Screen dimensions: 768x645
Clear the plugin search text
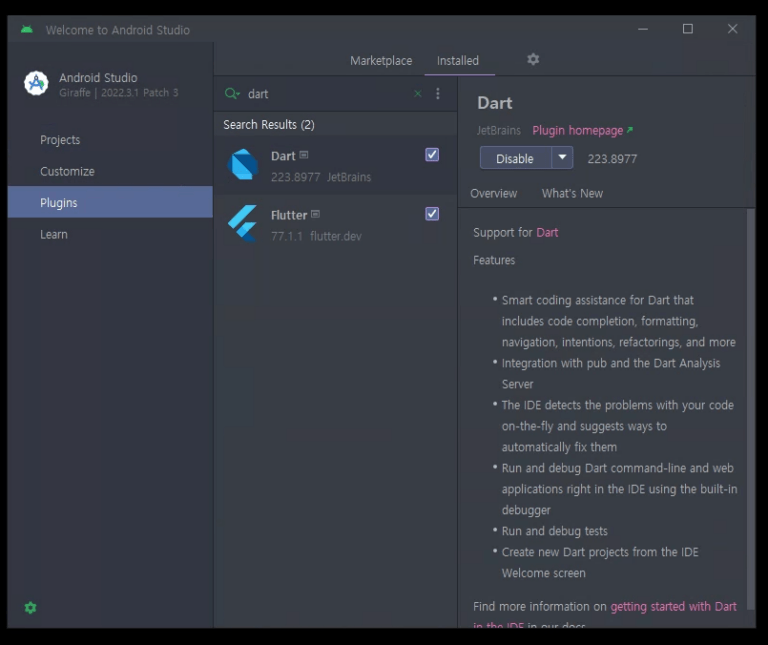(418, 94)
